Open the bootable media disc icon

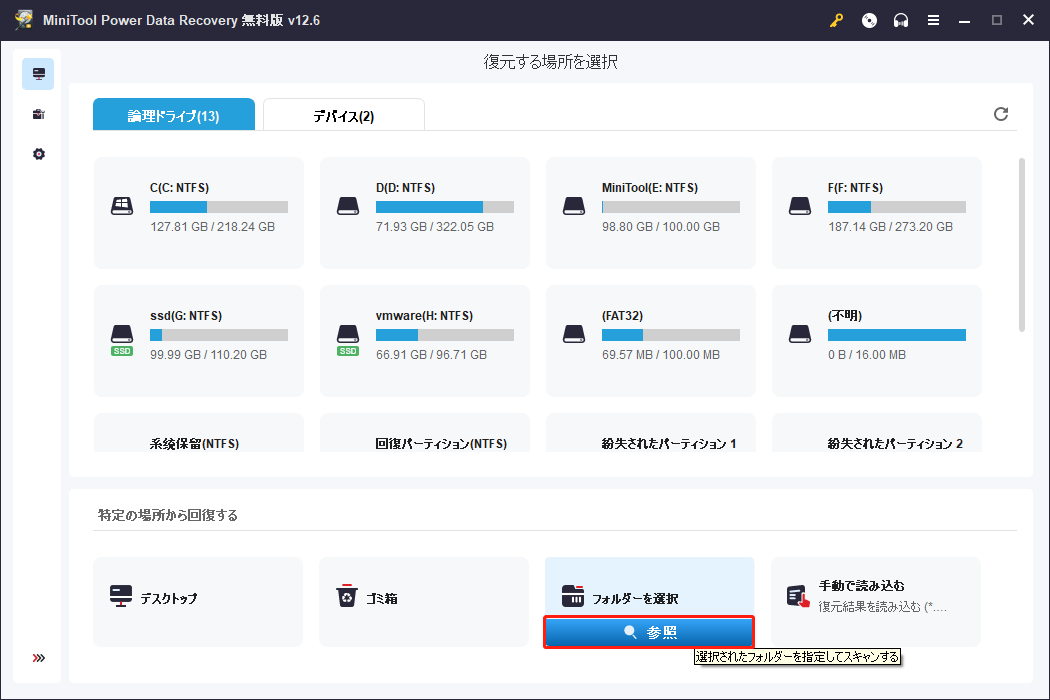[x=869, y=20]
